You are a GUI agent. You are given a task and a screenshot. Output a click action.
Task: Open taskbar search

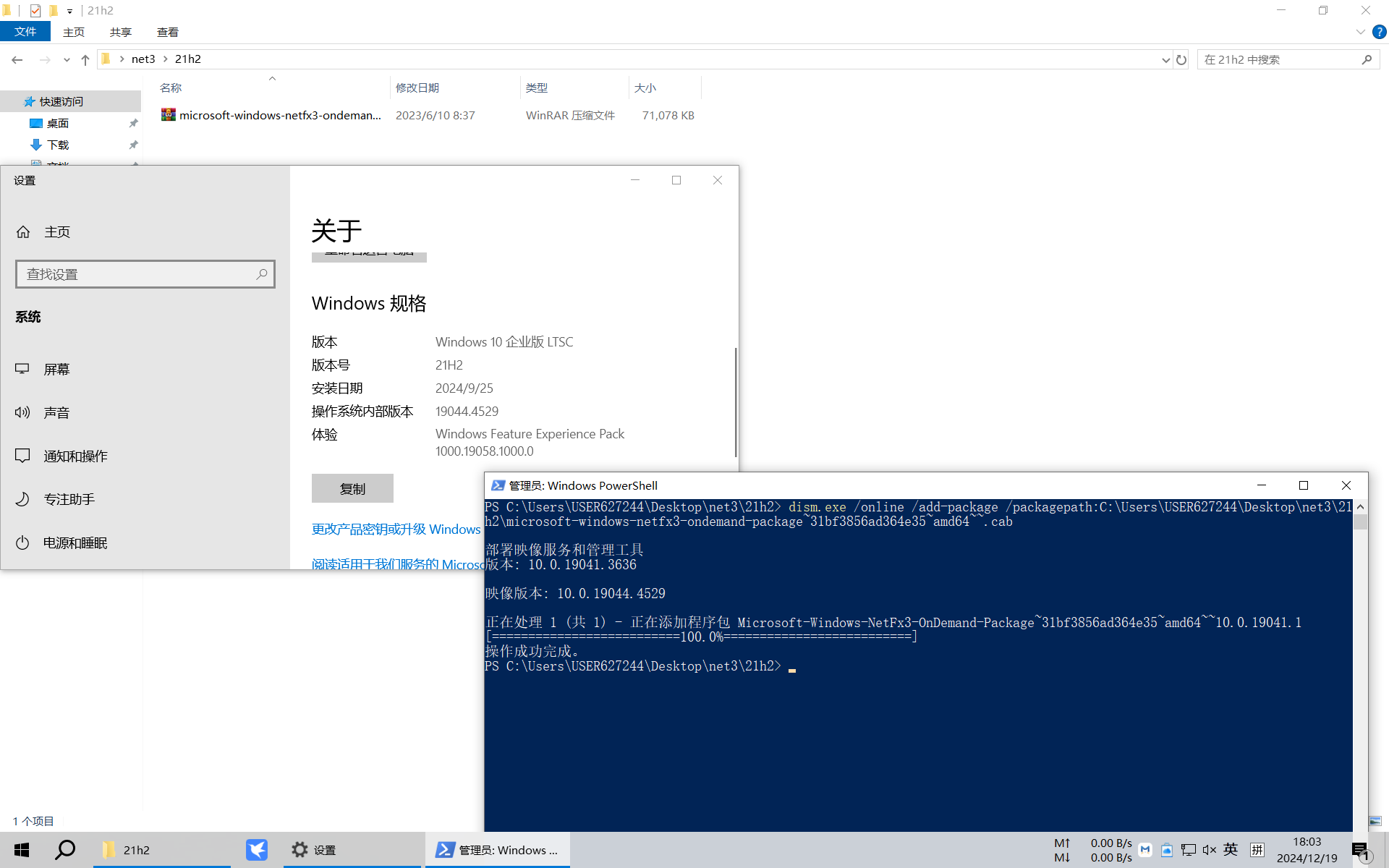tap(65, 850)
